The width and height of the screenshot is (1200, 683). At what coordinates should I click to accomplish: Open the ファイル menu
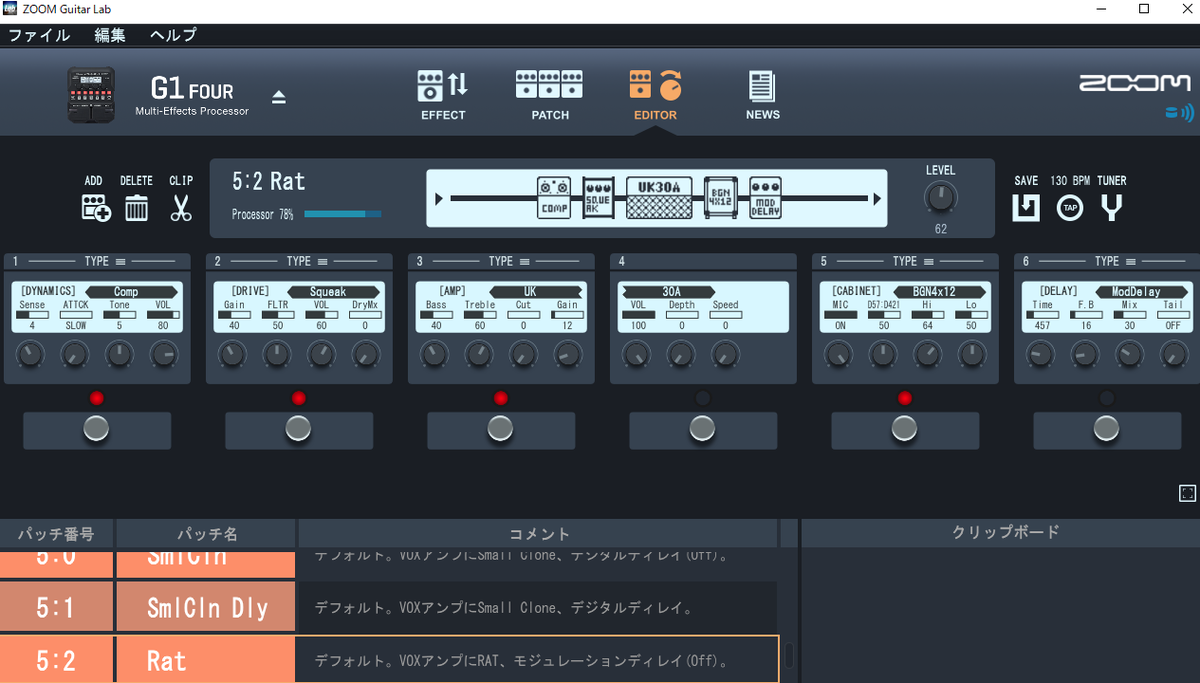coord(39,35)
